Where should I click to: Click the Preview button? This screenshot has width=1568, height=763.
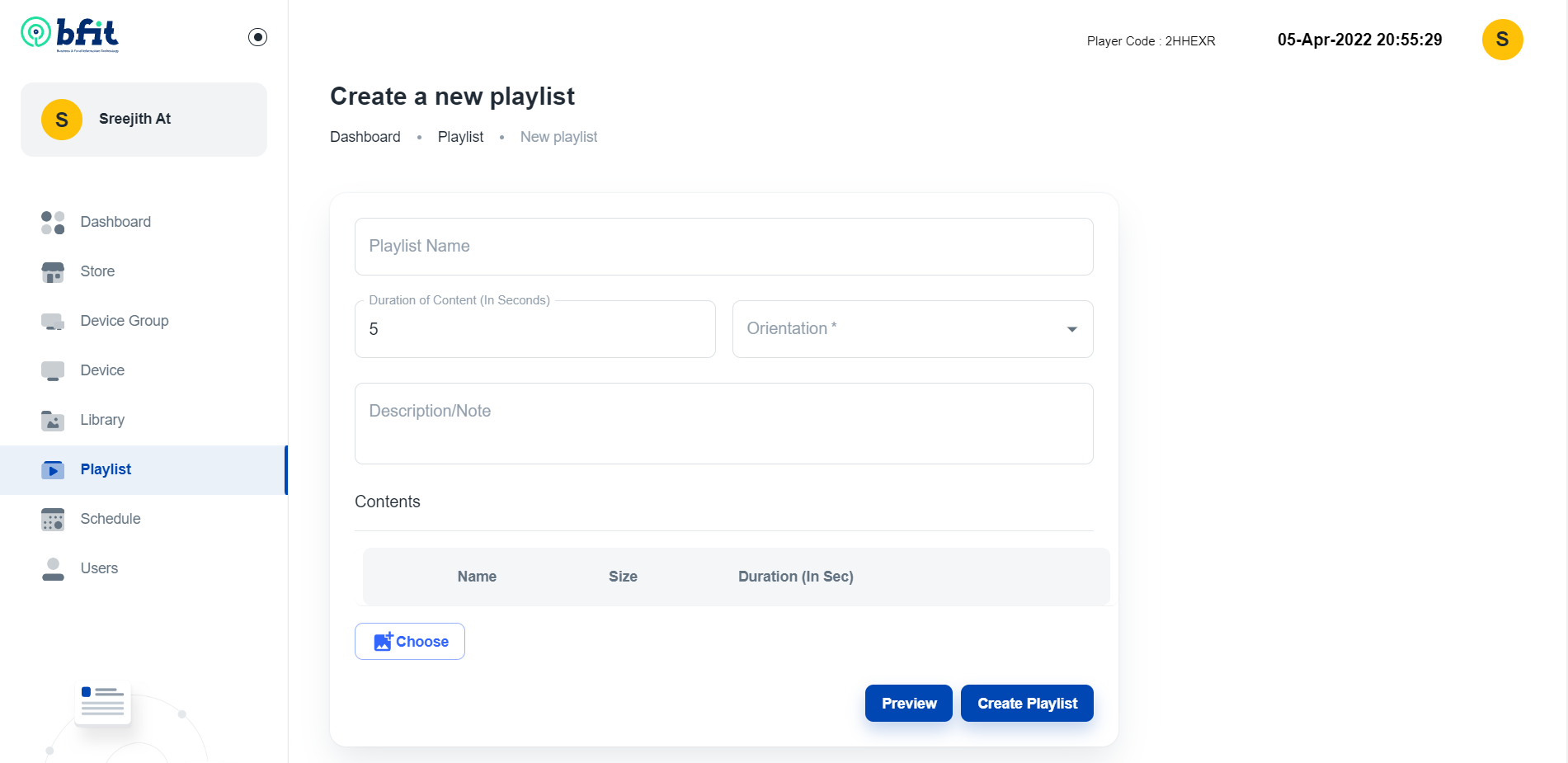point(909,703)
